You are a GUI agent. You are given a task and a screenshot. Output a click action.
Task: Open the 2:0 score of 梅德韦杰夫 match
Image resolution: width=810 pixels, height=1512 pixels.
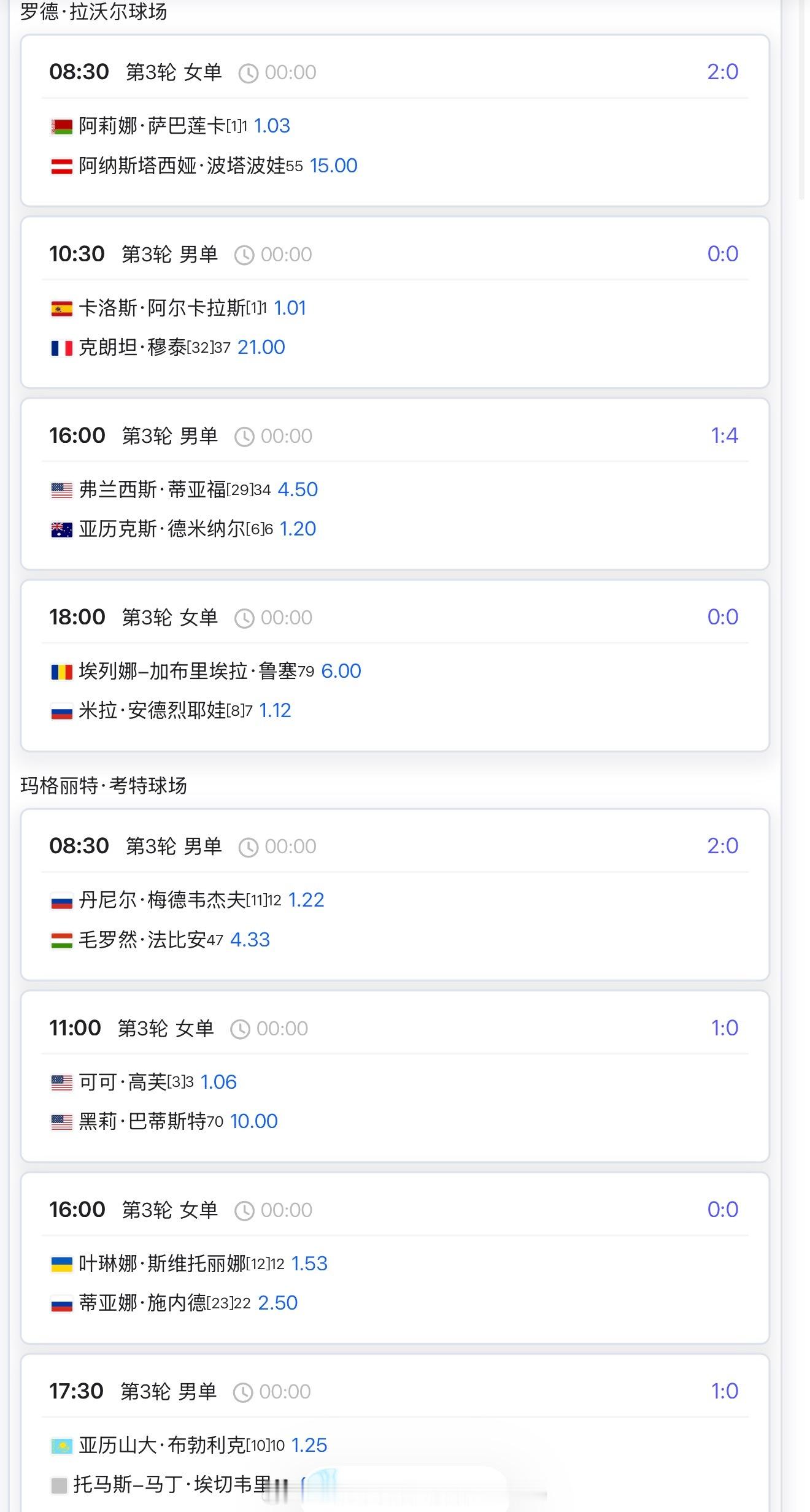click(x=722, y=846)
